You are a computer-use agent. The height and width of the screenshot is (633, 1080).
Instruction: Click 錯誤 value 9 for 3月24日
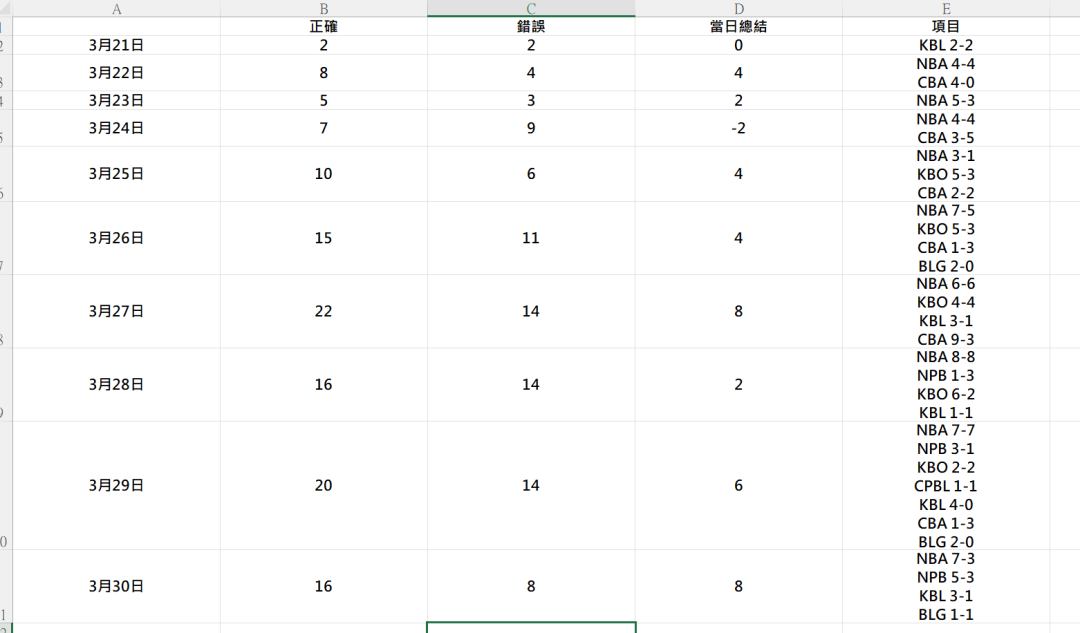(x=531, y=128)
